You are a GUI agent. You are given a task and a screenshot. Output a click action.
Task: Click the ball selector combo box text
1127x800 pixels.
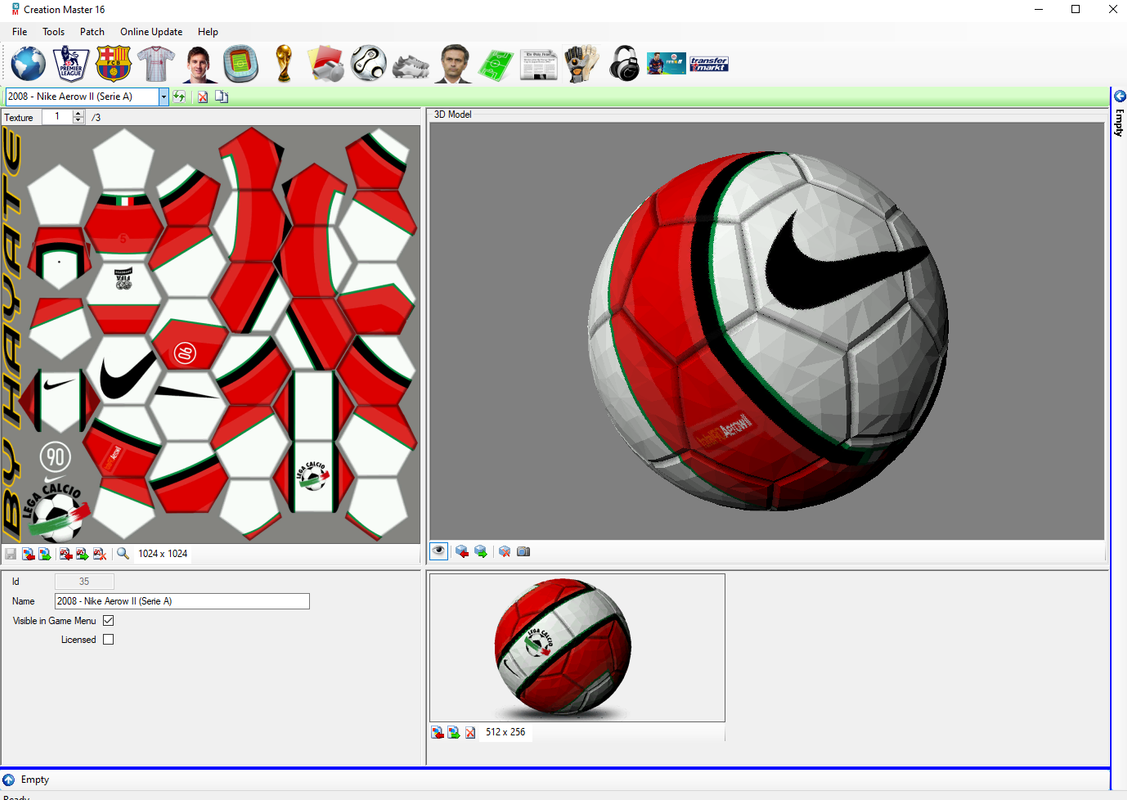82,96
